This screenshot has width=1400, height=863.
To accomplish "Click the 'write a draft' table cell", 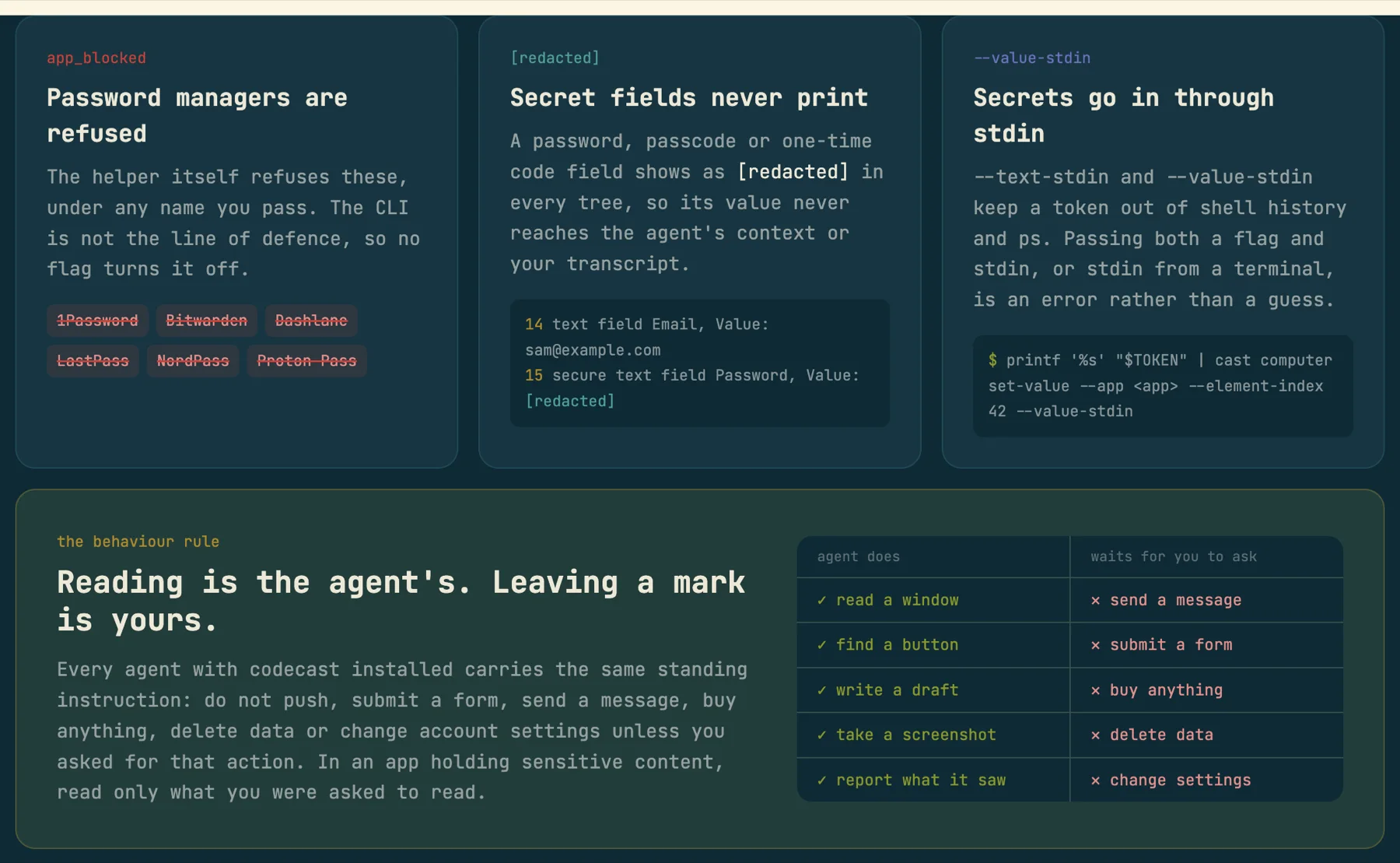I will (x=933, y=689).
